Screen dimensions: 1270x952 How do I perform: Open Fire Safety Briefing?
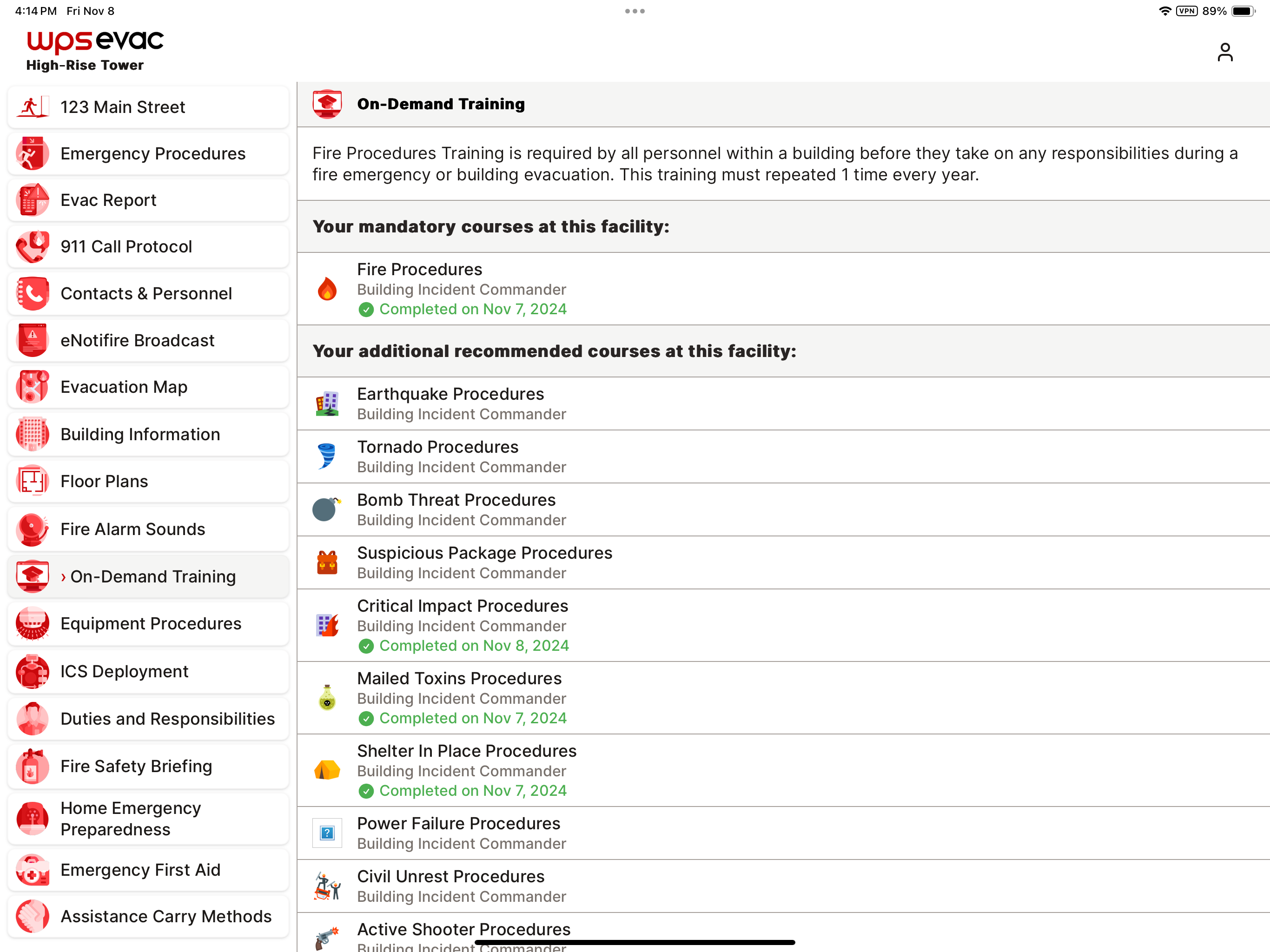pyautogui.click(x=148, y=766)
